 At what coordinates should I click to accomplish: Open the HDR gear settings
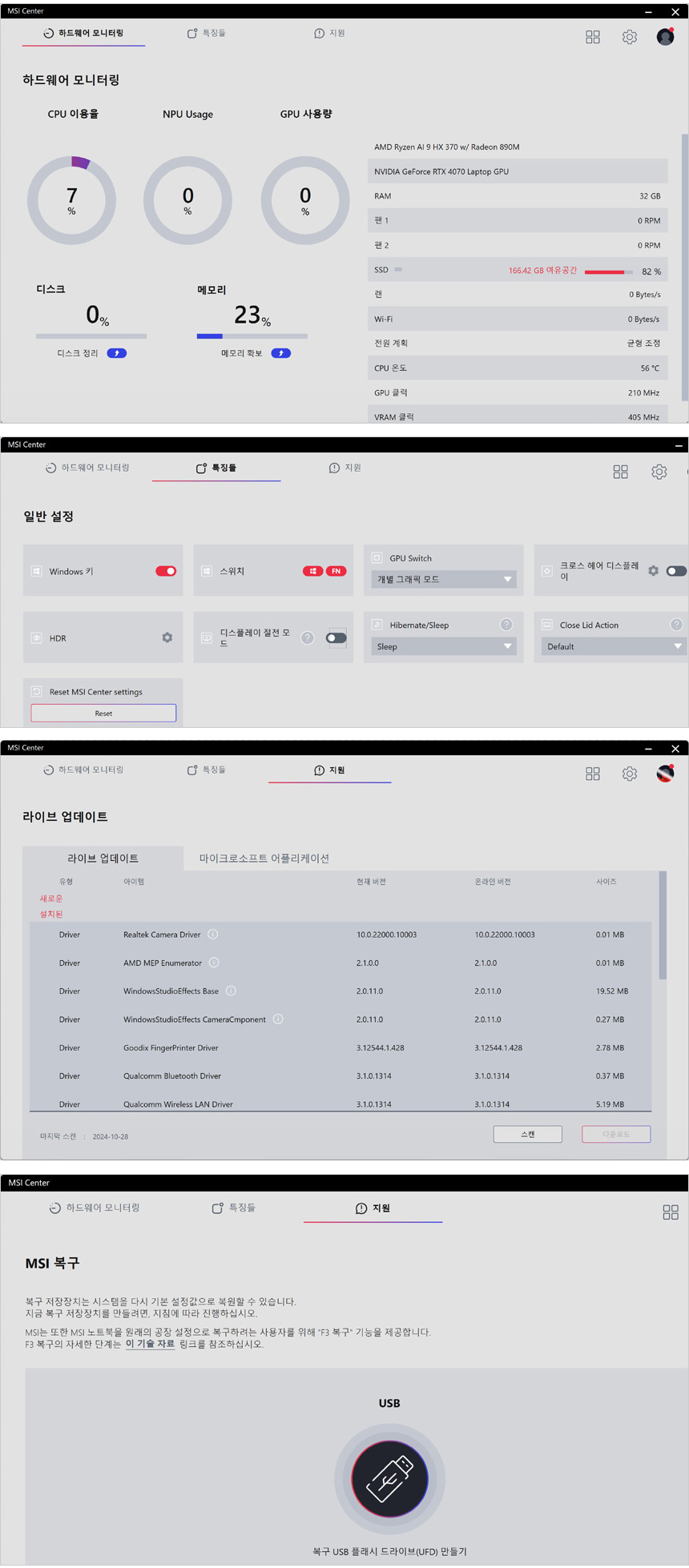pyautogui.click(x=167, y=637)
